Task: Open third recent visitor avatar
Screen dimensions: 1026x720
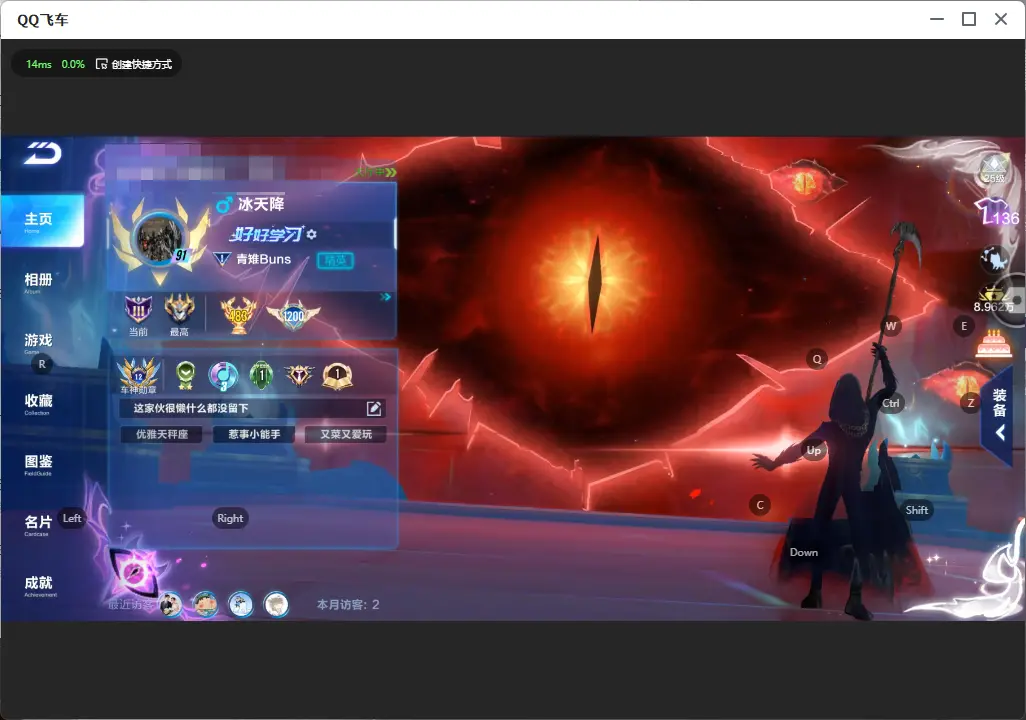Action: click(x=241, y=605)
